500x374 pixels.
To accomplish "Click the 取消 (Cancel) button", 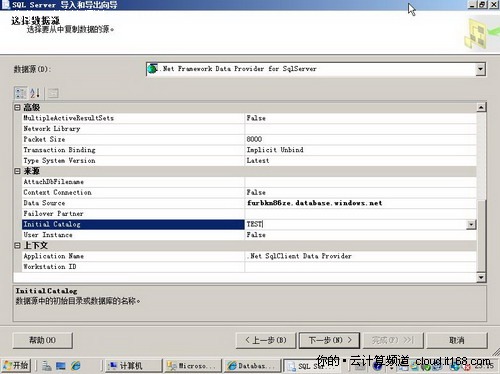I will (x=457, y=340).
